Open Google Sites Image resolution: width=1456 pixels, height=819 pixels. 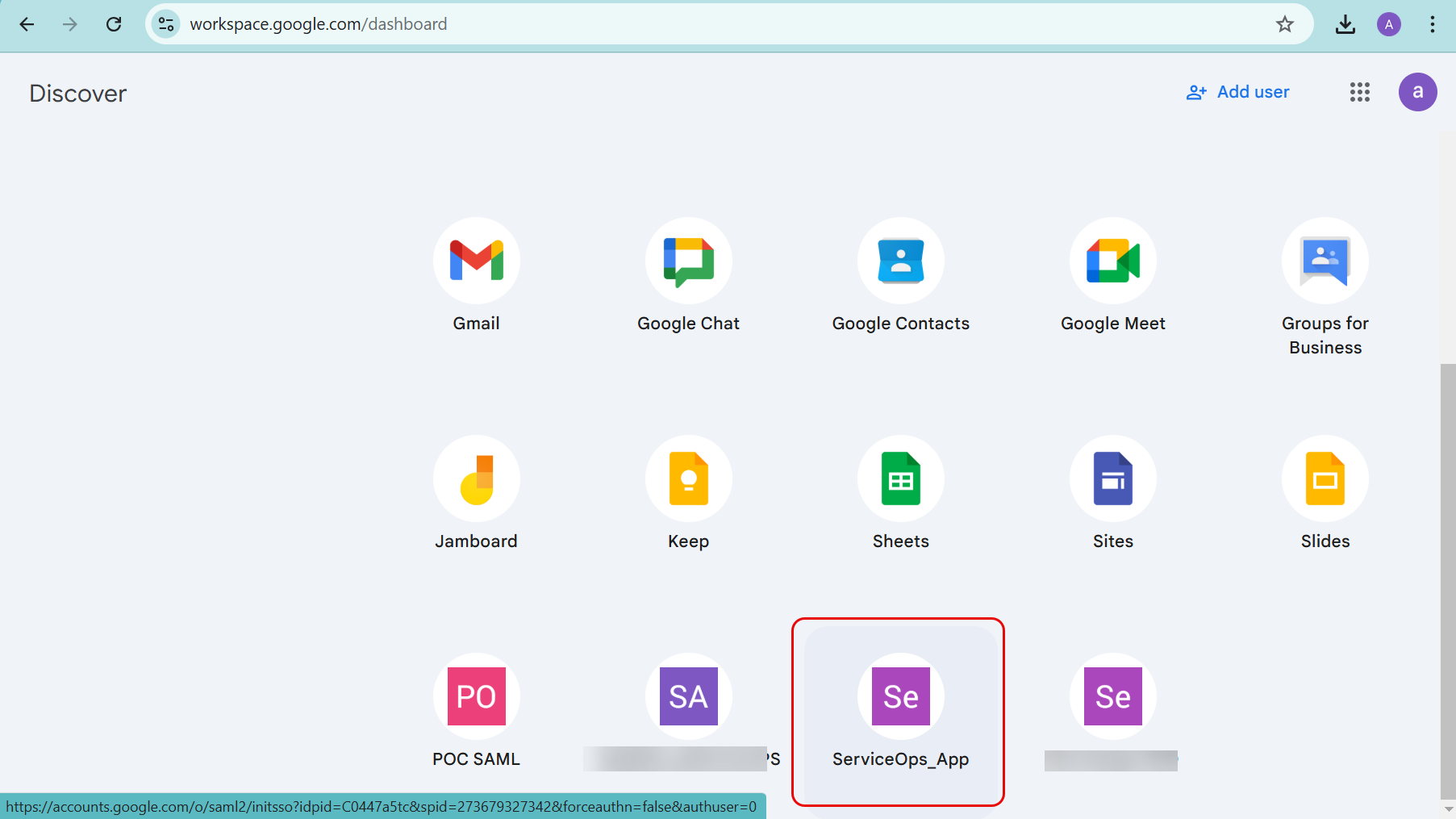click(x=1112, y=478)
